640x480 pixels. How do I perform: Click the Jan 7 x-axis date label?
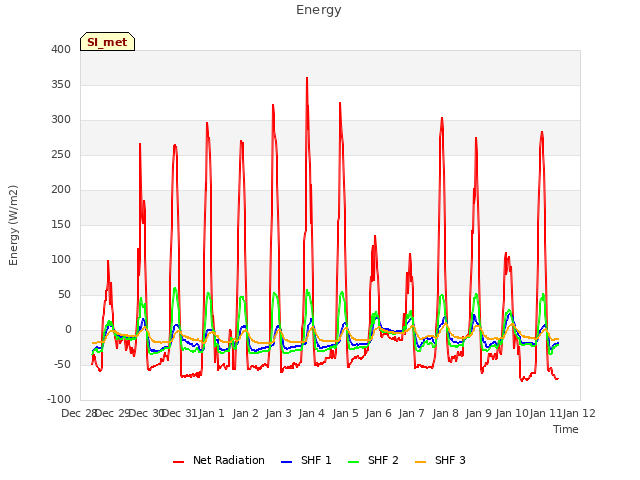pos(412,413)
